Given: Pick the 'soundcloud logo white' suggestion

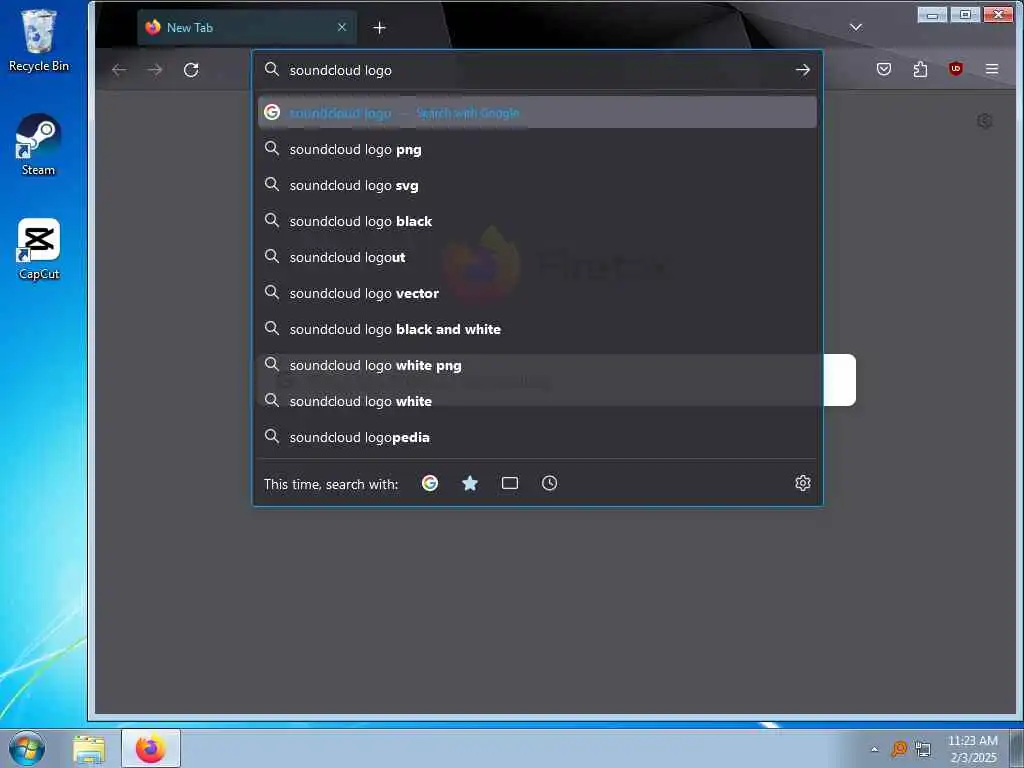Looking at the screenshot, I should coord(537,401).
